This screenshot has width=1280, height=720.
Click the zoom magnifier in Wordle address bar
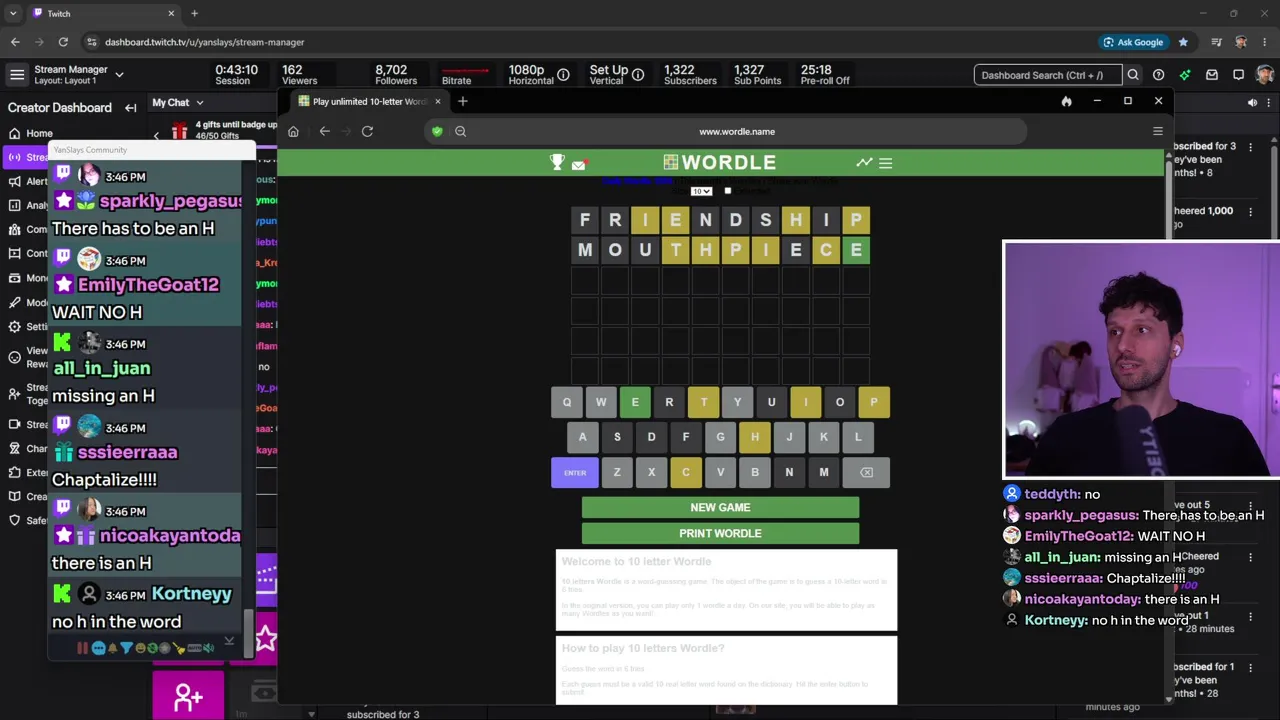click(x=460, y=131)
